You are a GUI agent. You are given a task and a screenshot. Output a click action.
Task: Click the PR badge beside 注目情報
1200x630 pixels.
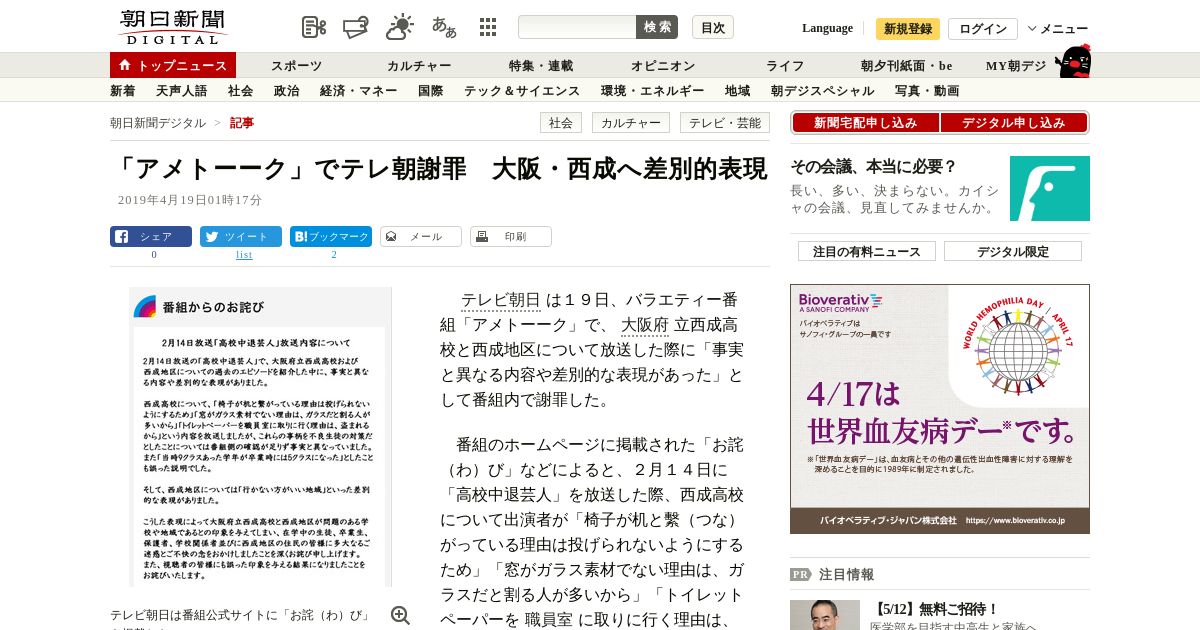(800, 574)
